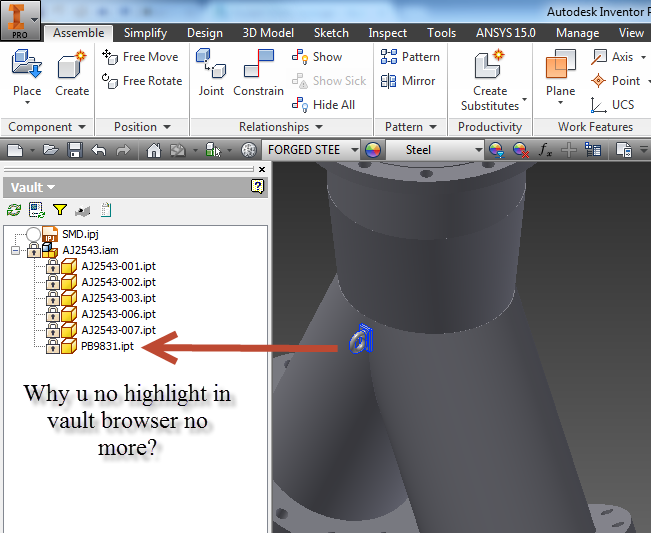
Task: Click the Vault filter funnel icon
Action: pos(60,210)
